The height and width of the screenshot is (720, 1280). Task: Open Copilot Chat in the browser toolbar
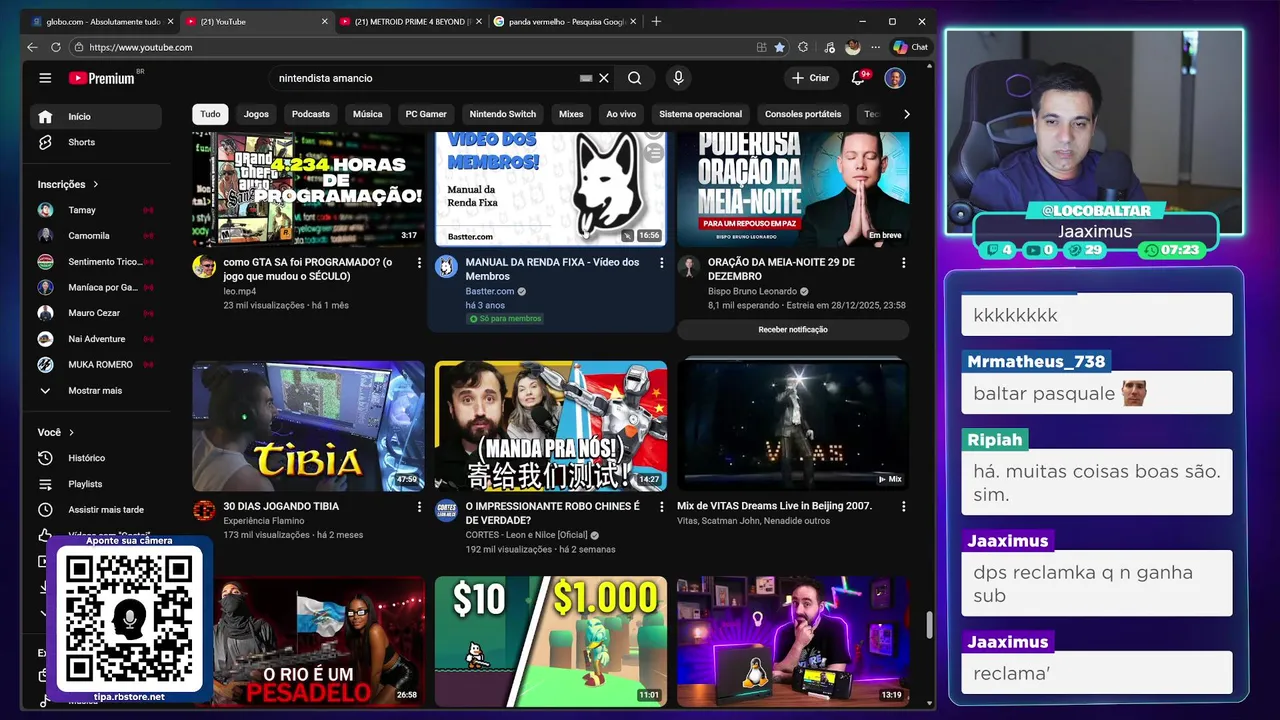click(911, 47)
